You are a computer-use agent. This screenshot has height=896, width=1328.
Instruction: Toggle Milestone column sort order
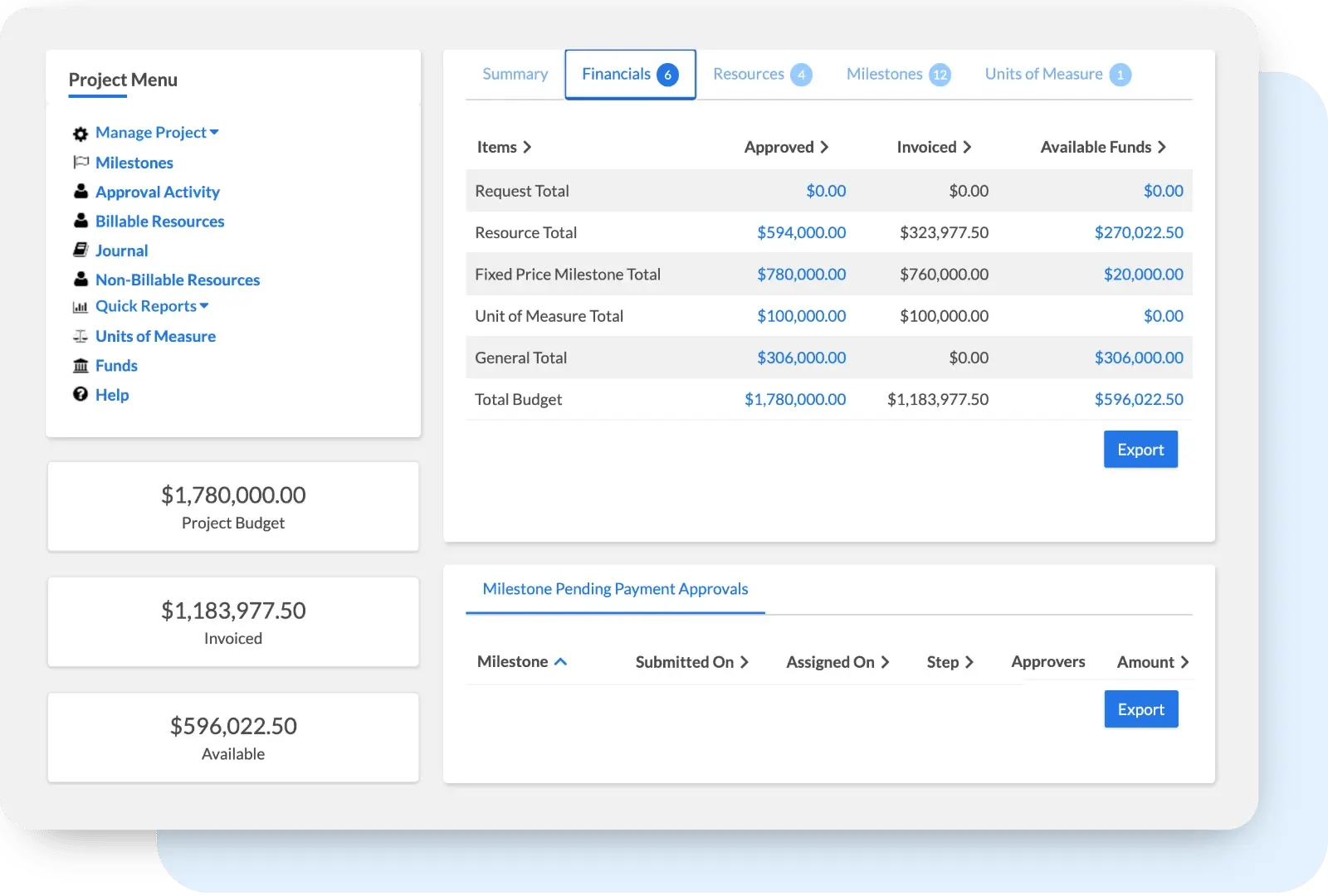pyautogui.click(x=522, y=662)
